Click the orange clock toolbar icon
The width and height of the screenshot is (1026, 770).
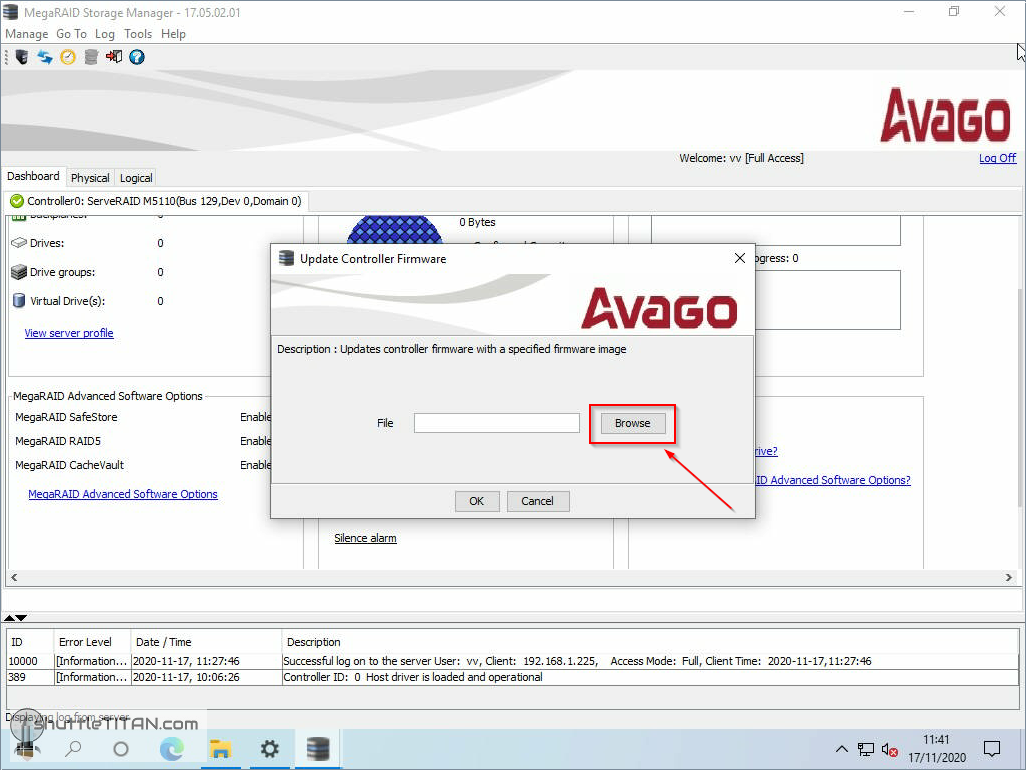click(x=68, y=57)
